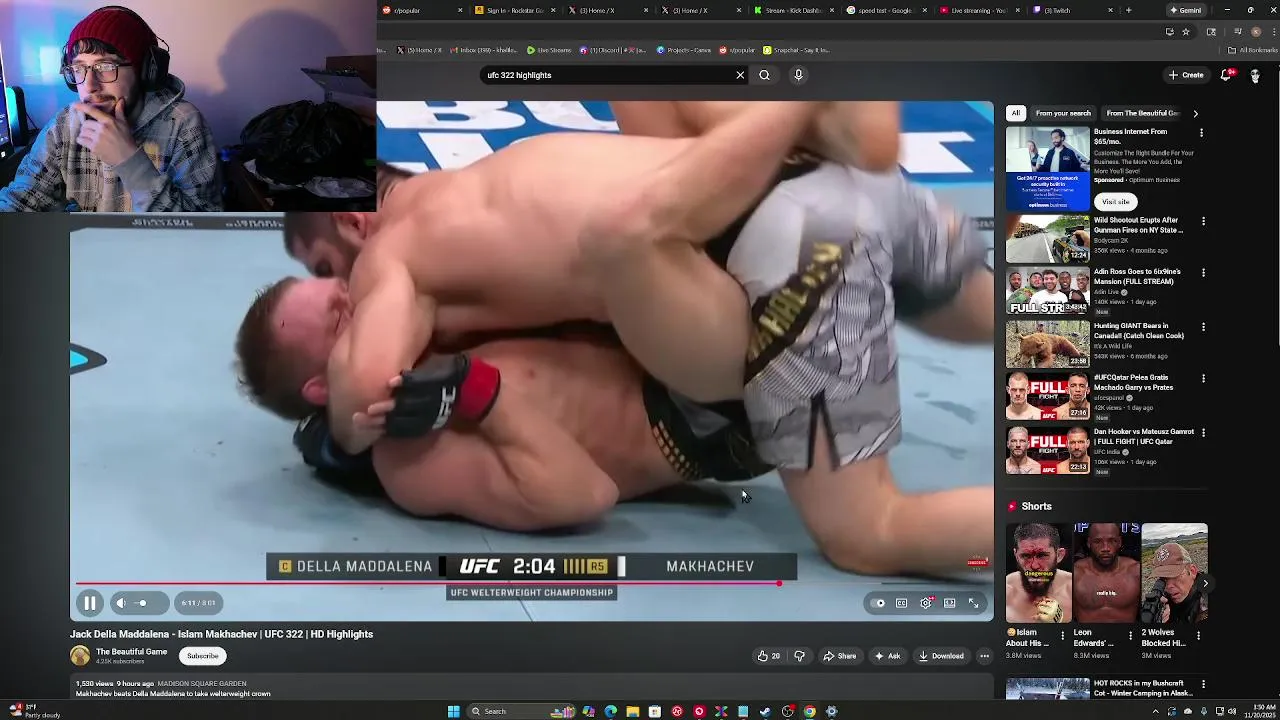Click the Download button
This screenshot has height=720, width=1280.
[x=941, y=656]
